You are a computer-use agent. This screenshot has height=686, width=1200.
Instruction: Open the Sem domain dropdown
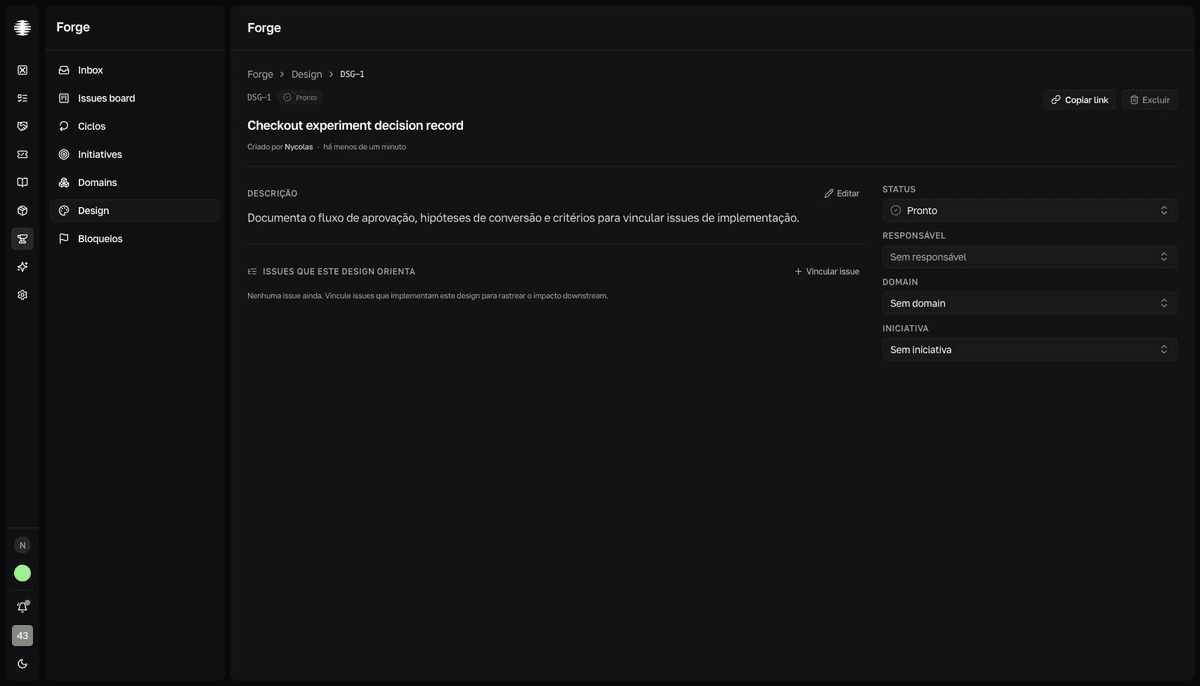click(x=1029, y=303)
